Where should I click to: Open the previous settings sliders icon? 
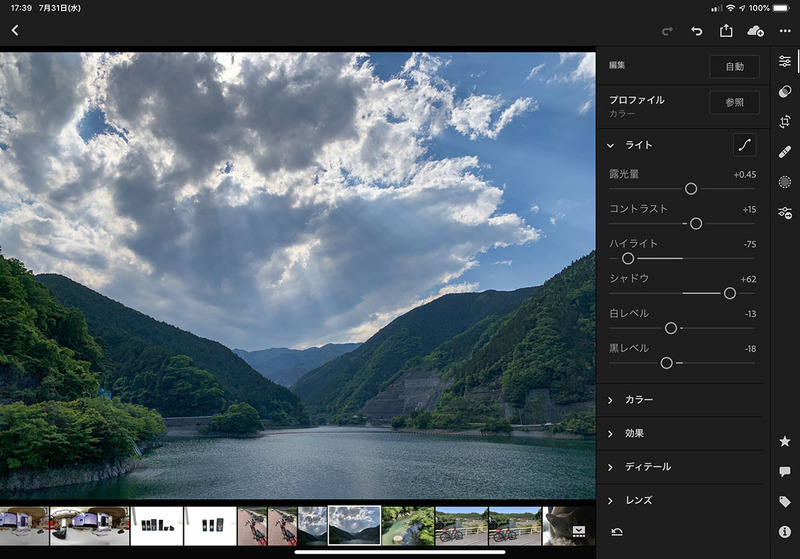tap(785, 213)
